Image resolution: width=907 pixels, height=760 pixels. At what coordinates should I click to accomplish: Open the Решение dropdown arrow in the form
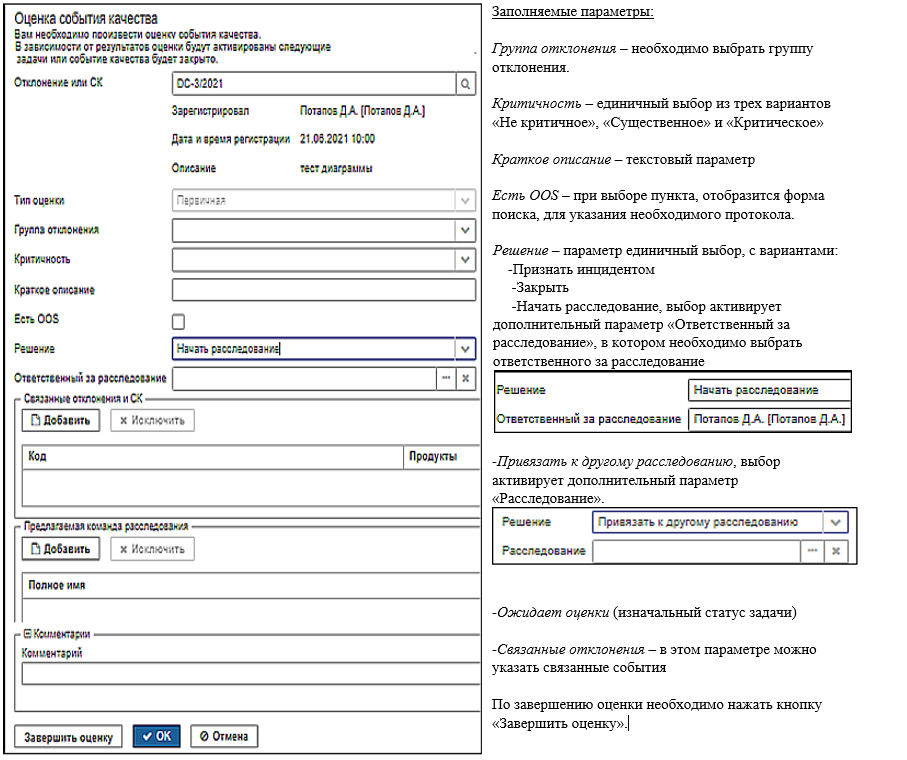pos(465,349)
